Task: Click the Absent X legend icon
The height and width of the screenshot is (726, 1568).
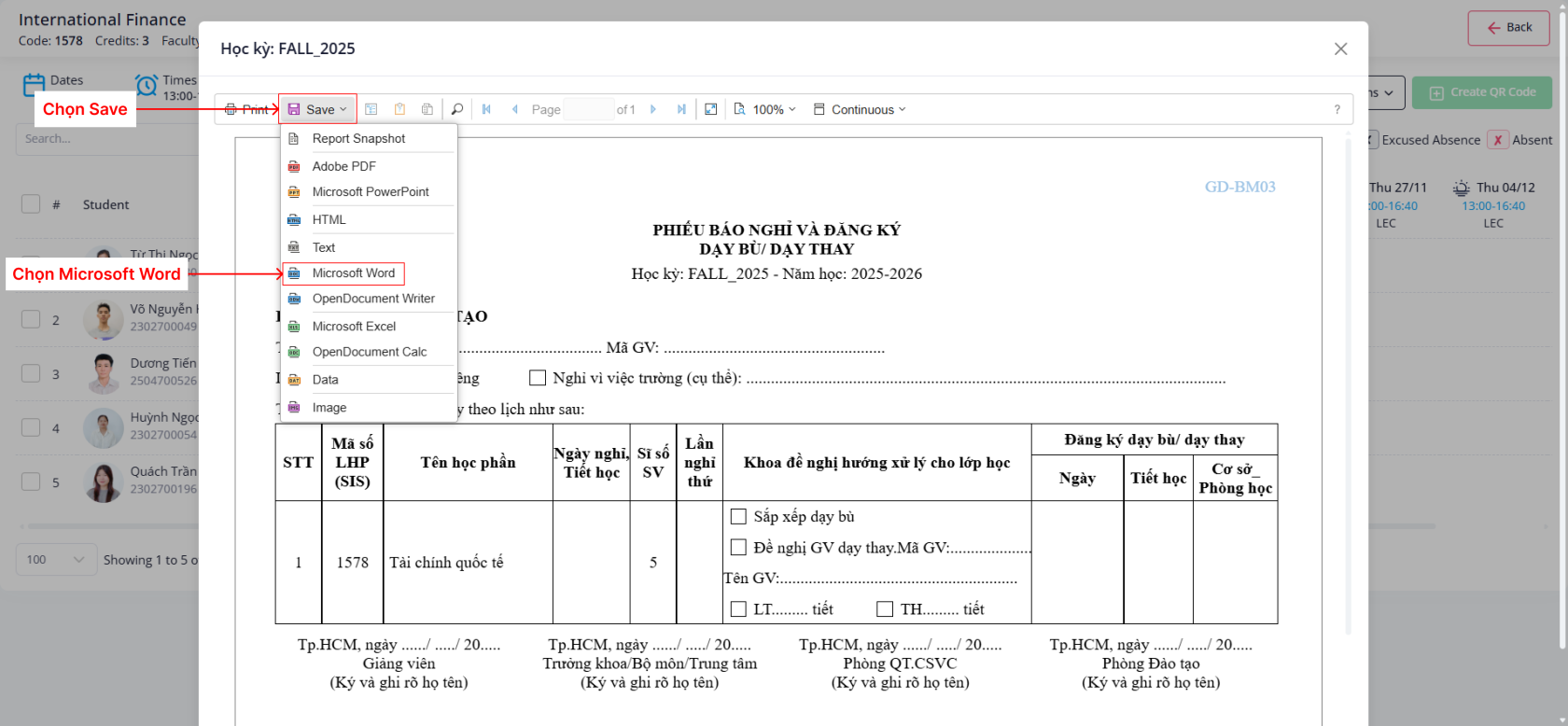Action: (x=1497, y=140)
